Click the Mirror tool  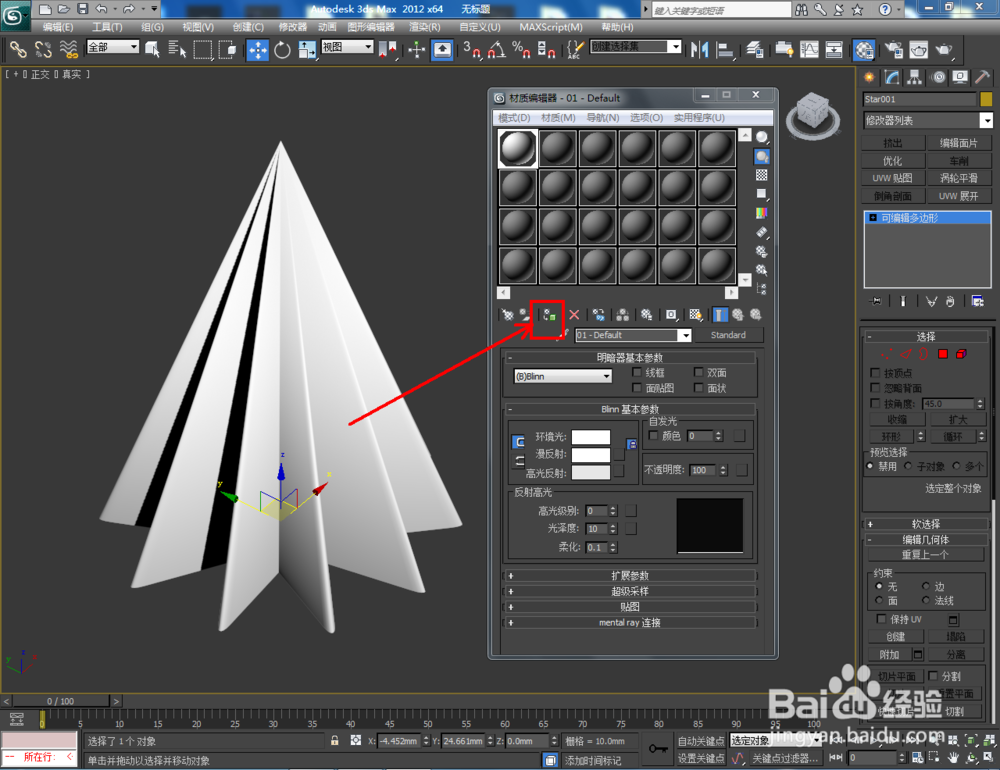pyautogui.click(x=700, y=50)
